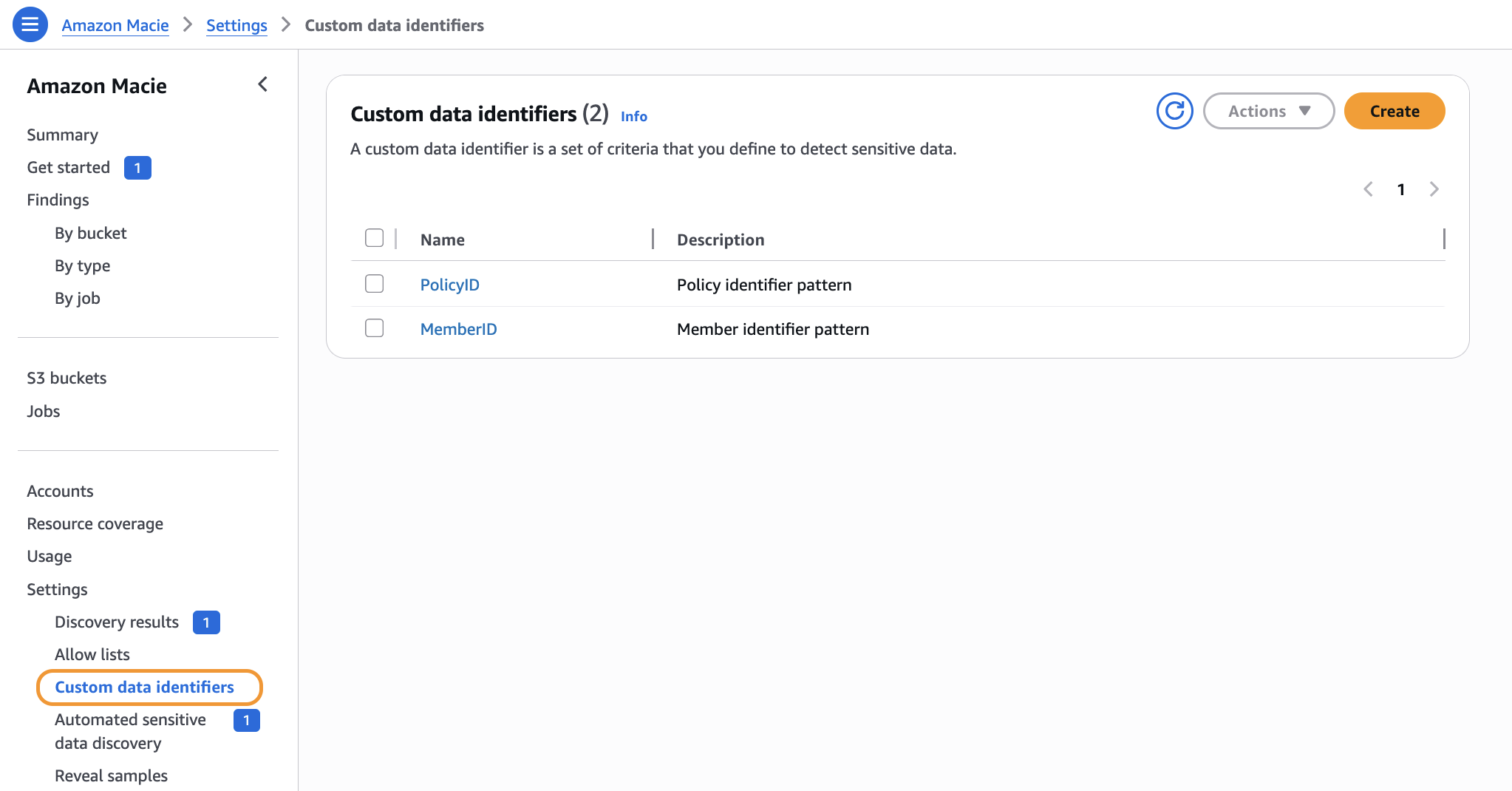Open Findings in the sidebar

point(58,200)
